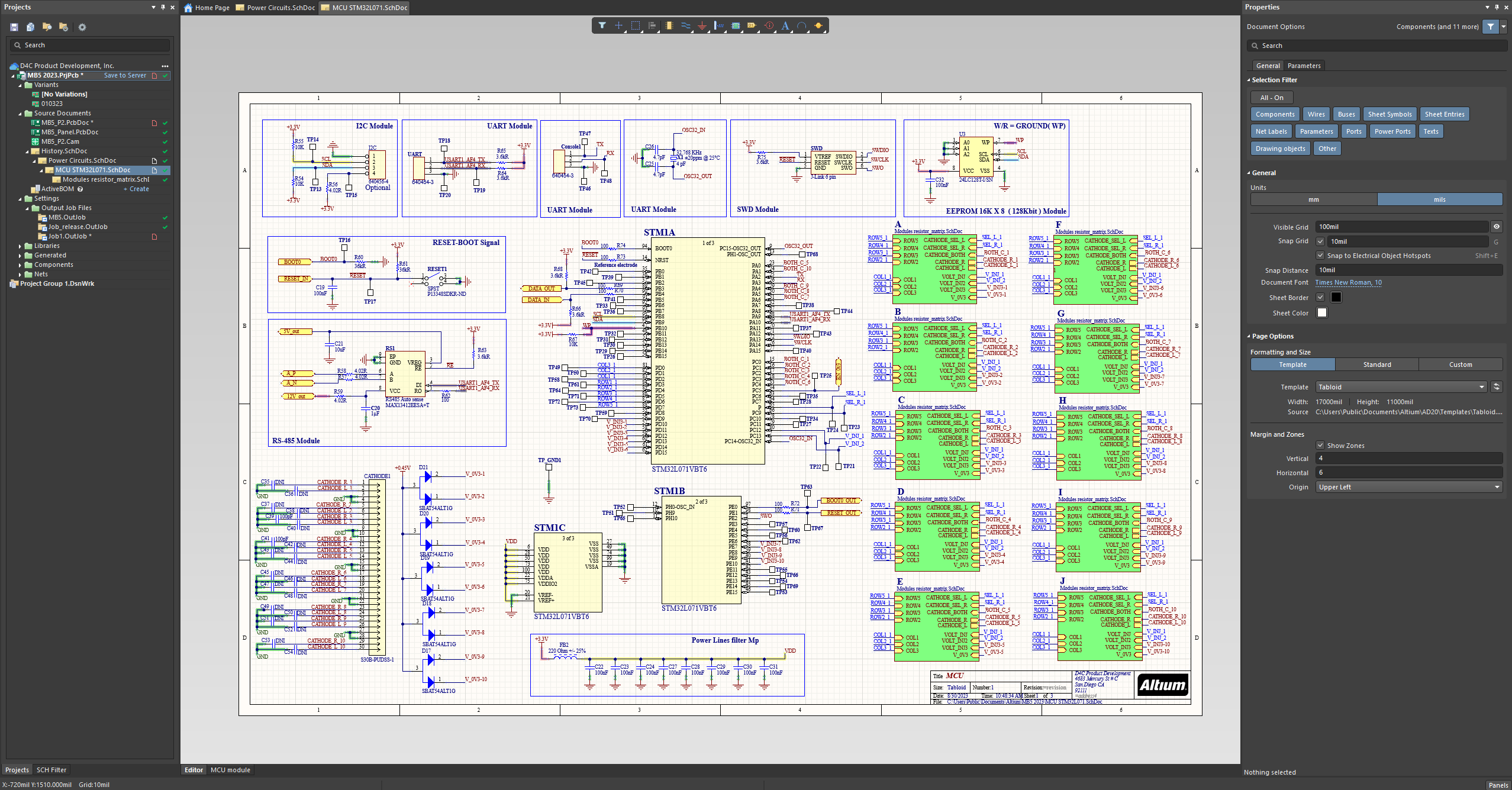Pin the Projects panel
This screenshot has height=790, width=1512.
pyautogui.click(x=163, y=7)
